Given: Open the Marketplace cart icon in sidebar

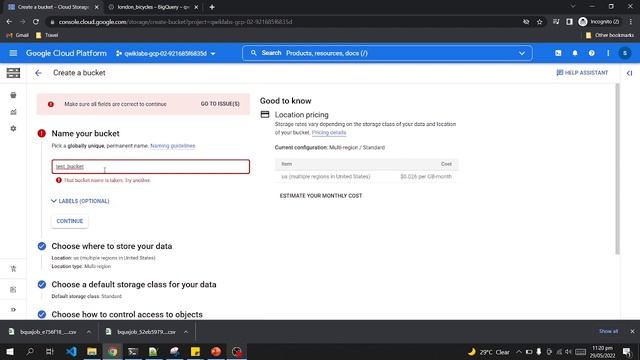Looking at the screenshot, I should tap(13, 269).
